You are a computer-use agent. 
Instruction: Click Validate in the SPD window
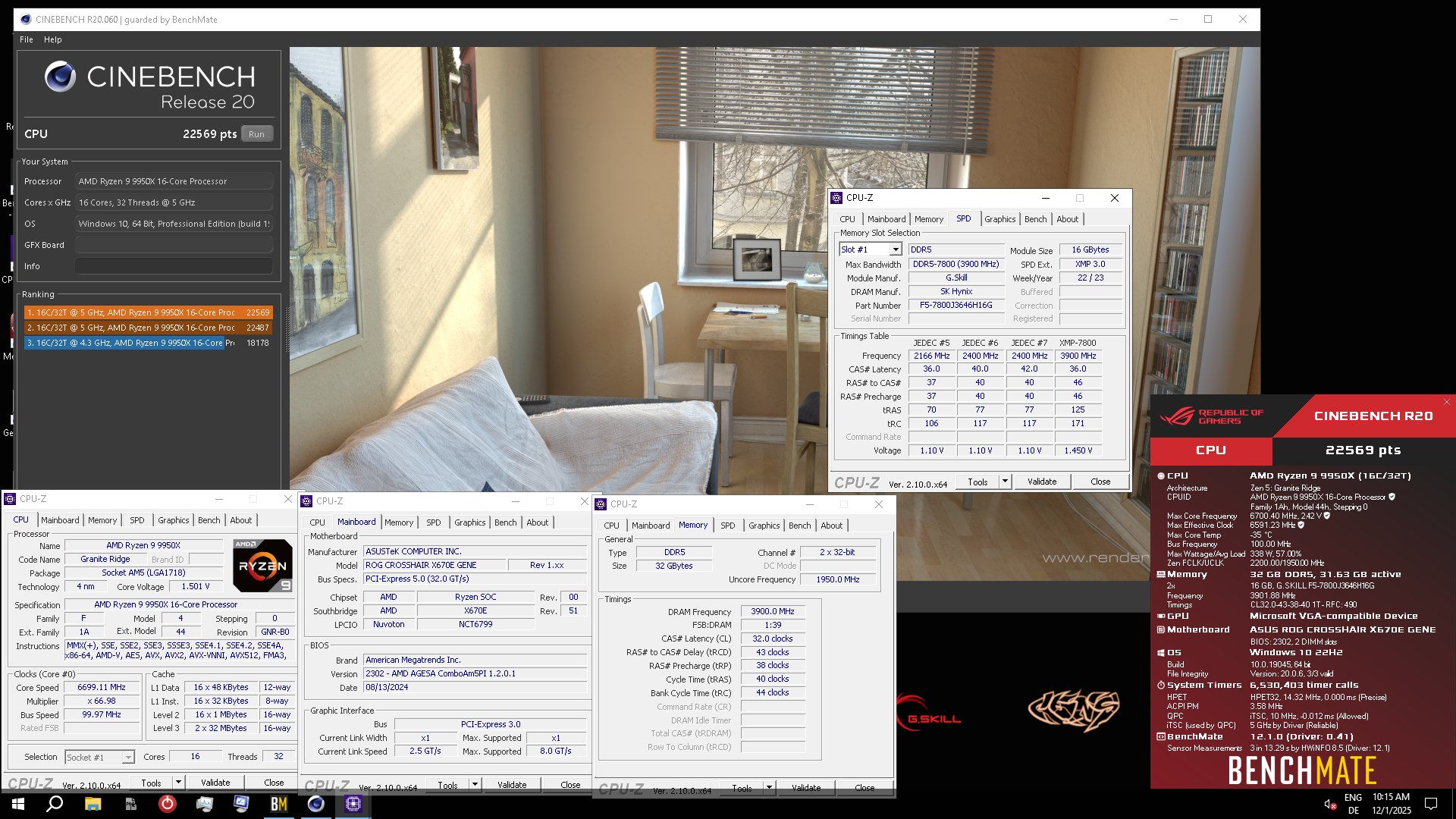(1041, 482)
